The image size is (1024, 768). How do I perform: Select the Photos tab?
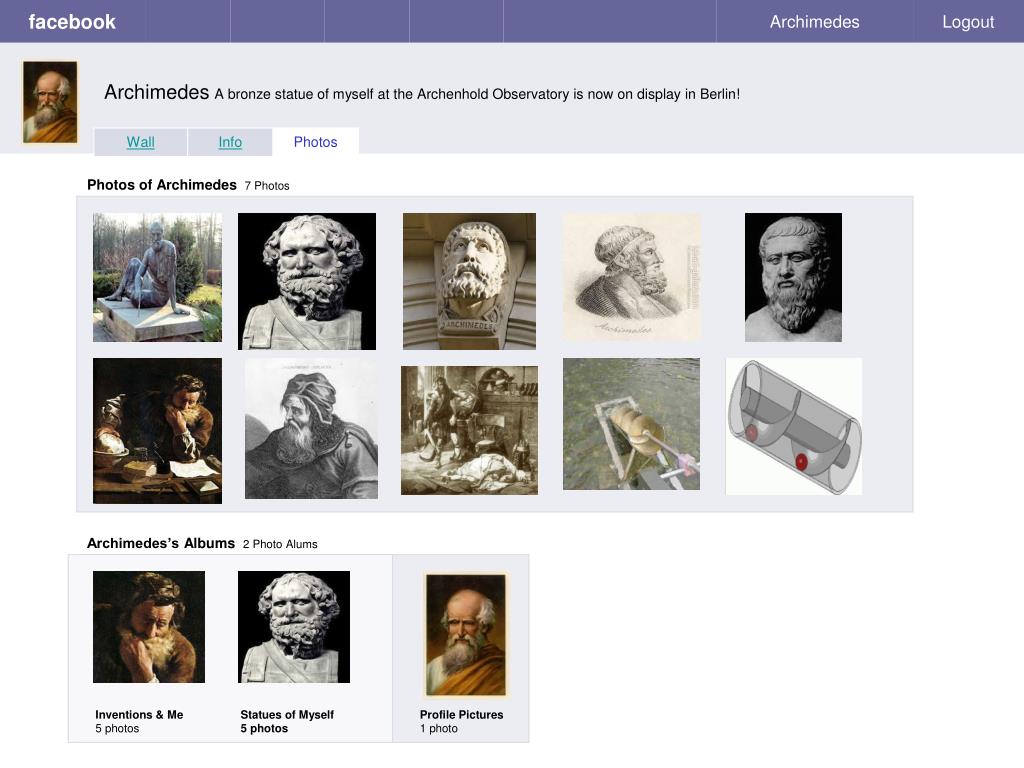tap(315, 142)
